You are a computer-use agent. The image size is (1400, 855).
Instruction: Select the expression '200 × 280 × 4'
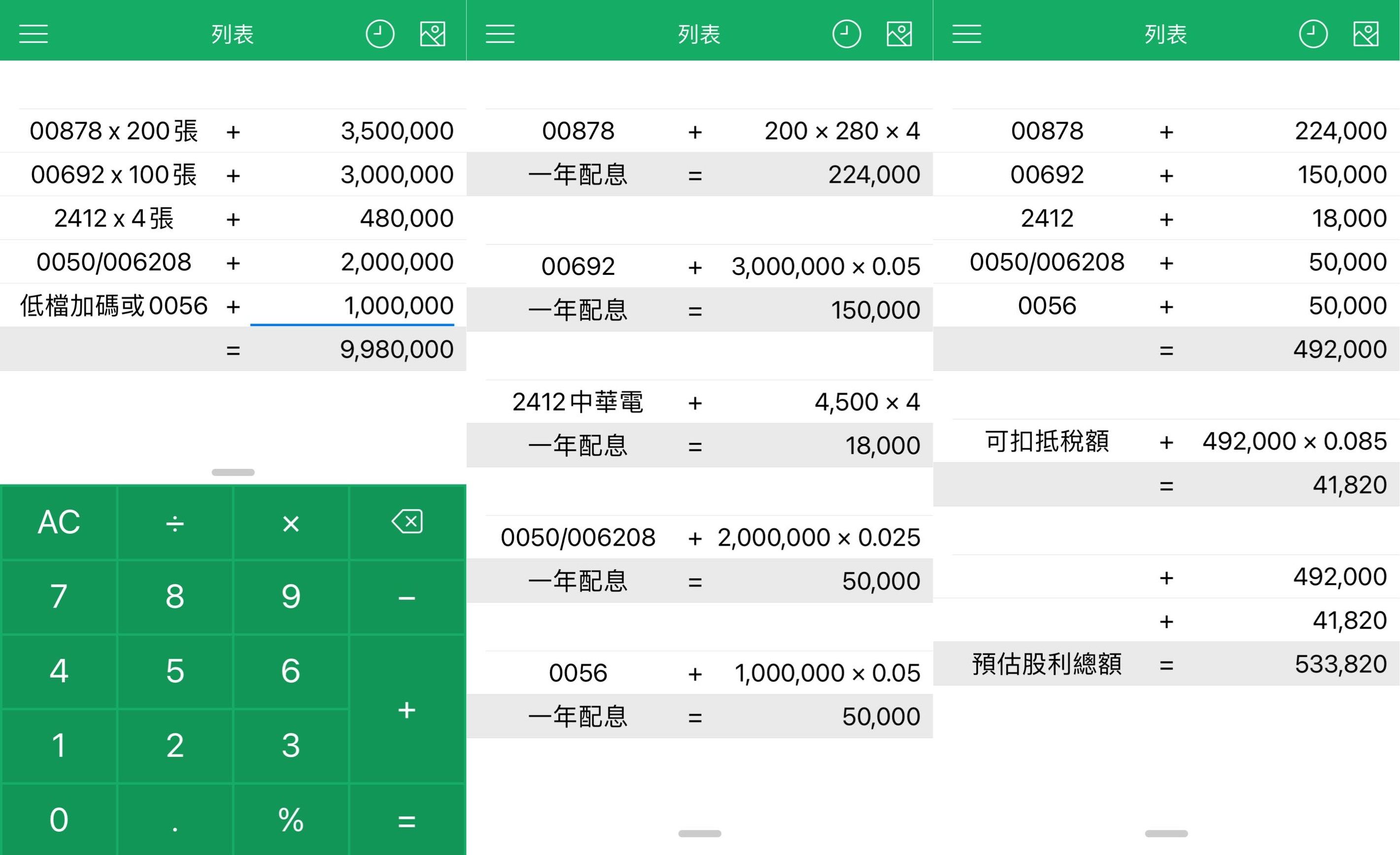(x=842, y=131)
